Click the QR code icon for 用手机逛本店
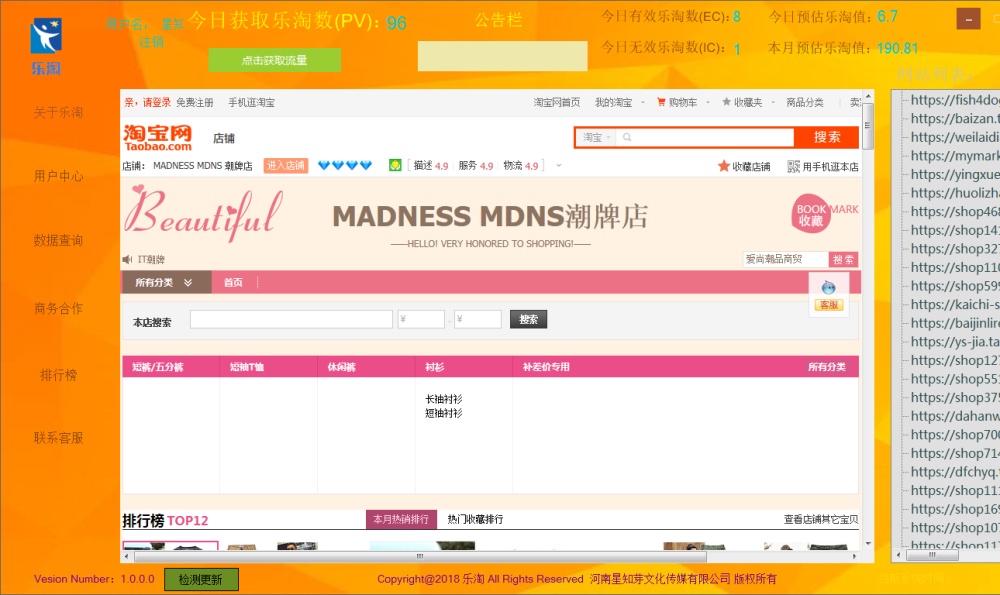The width and height of the screenshot is (1000, 595). tap(793, 166)
